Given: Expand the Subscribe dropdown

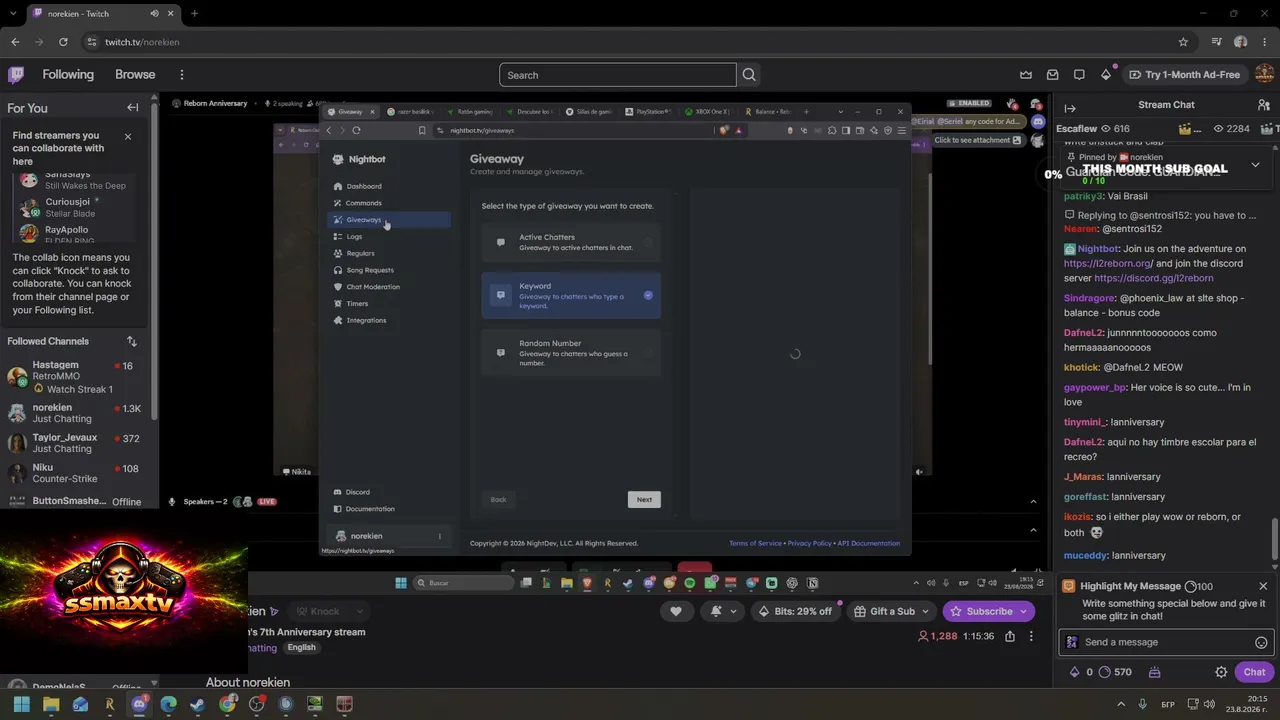Looking at the screenshot, I should pyautogui.click(x=1024, y=611).
